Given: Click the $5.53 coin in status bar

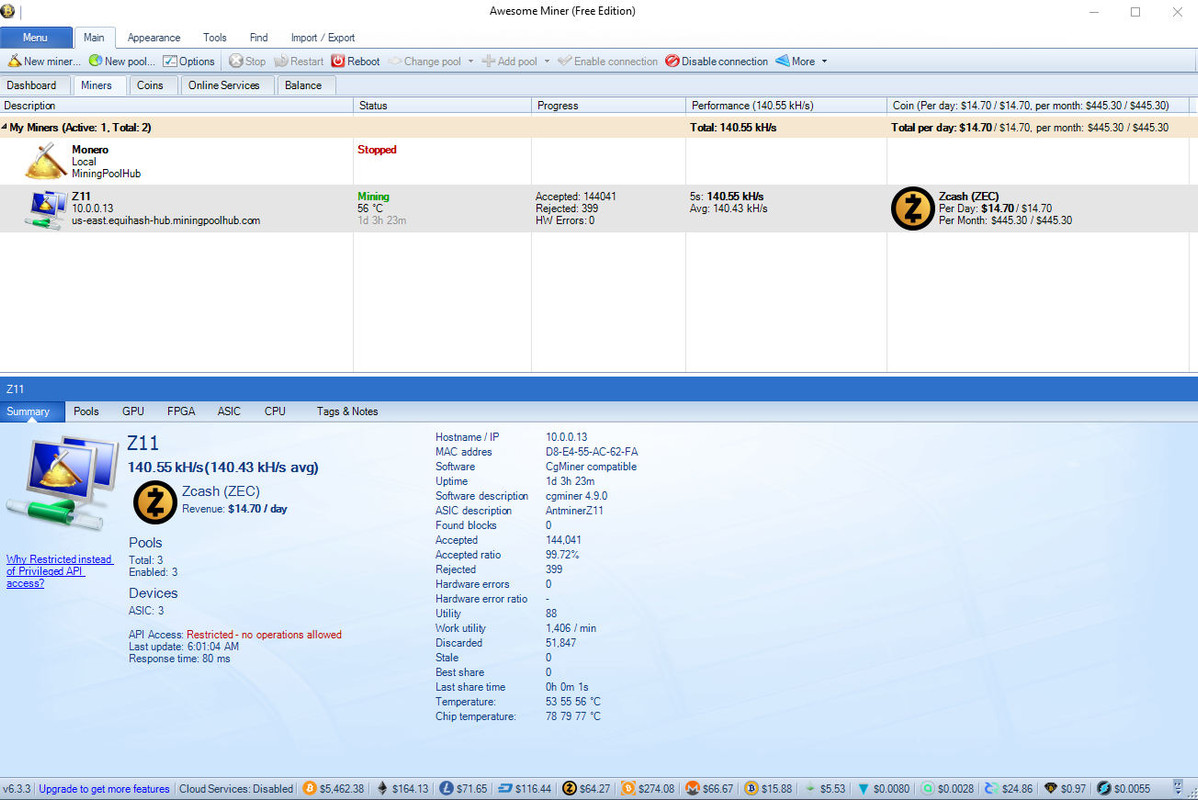Looking at the screenshot, I should [x=825, y=789].
